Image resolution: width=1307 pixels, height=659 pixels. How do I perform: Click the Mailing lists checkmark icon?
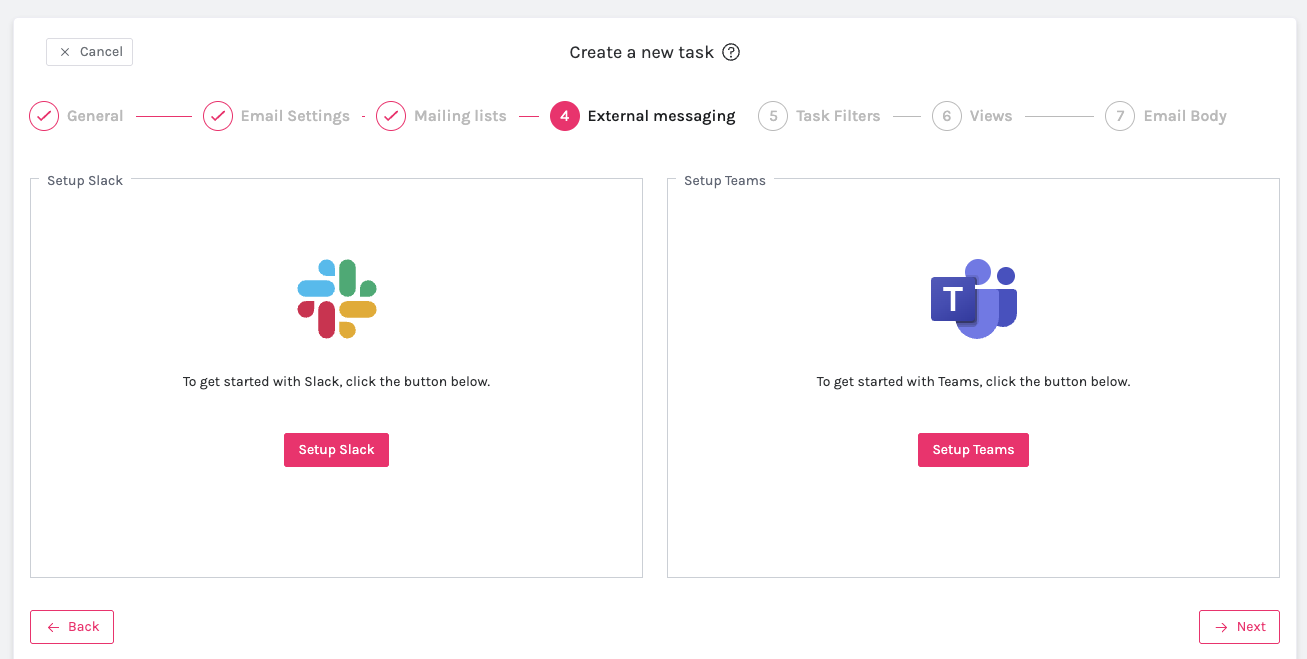click(391, 116)
